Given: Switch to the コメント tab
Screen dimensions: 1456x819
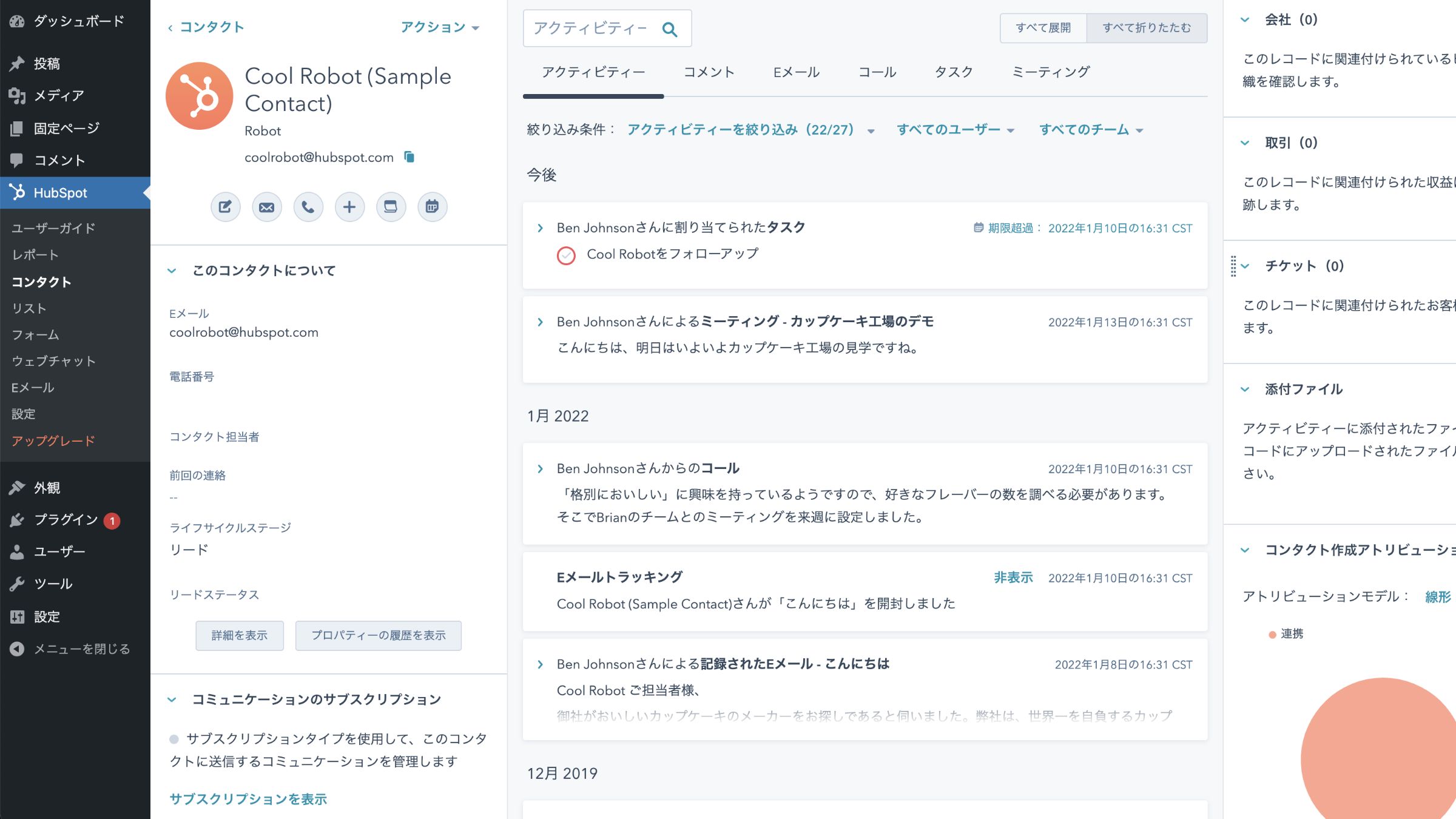Looking at the screenshot, I should pyautogui.click(x=709, y=72).
